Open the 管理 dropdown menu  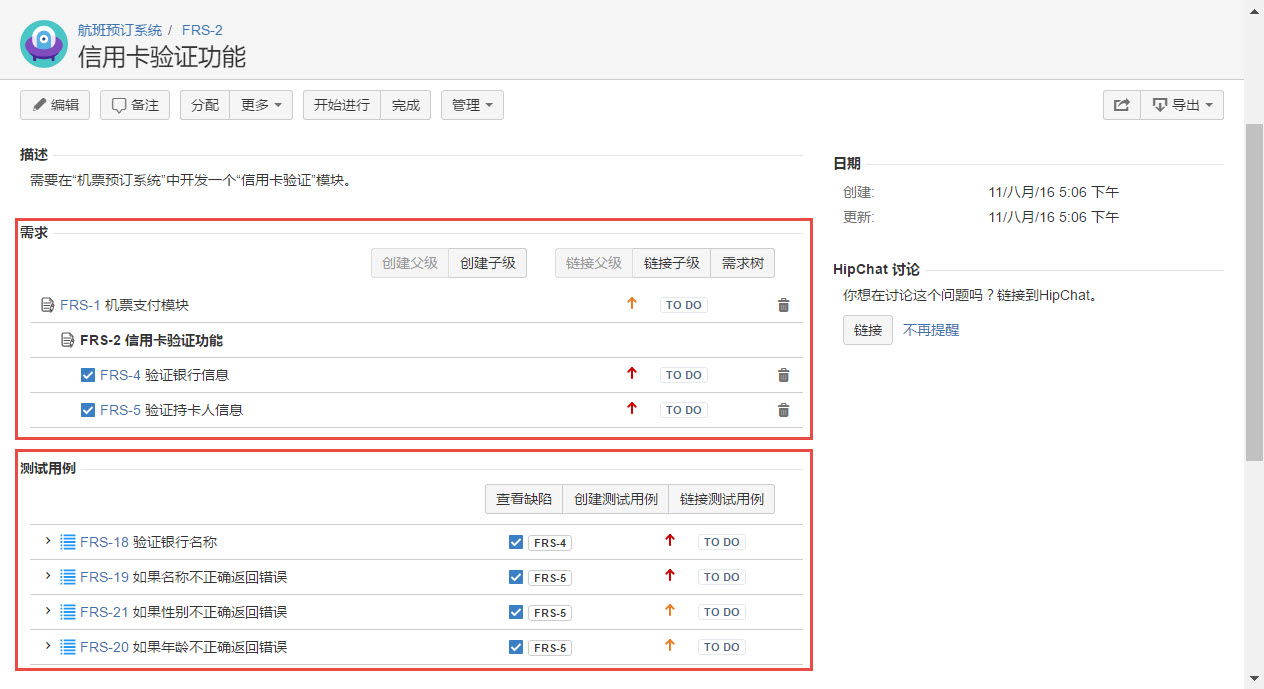[x=472, y=105]
